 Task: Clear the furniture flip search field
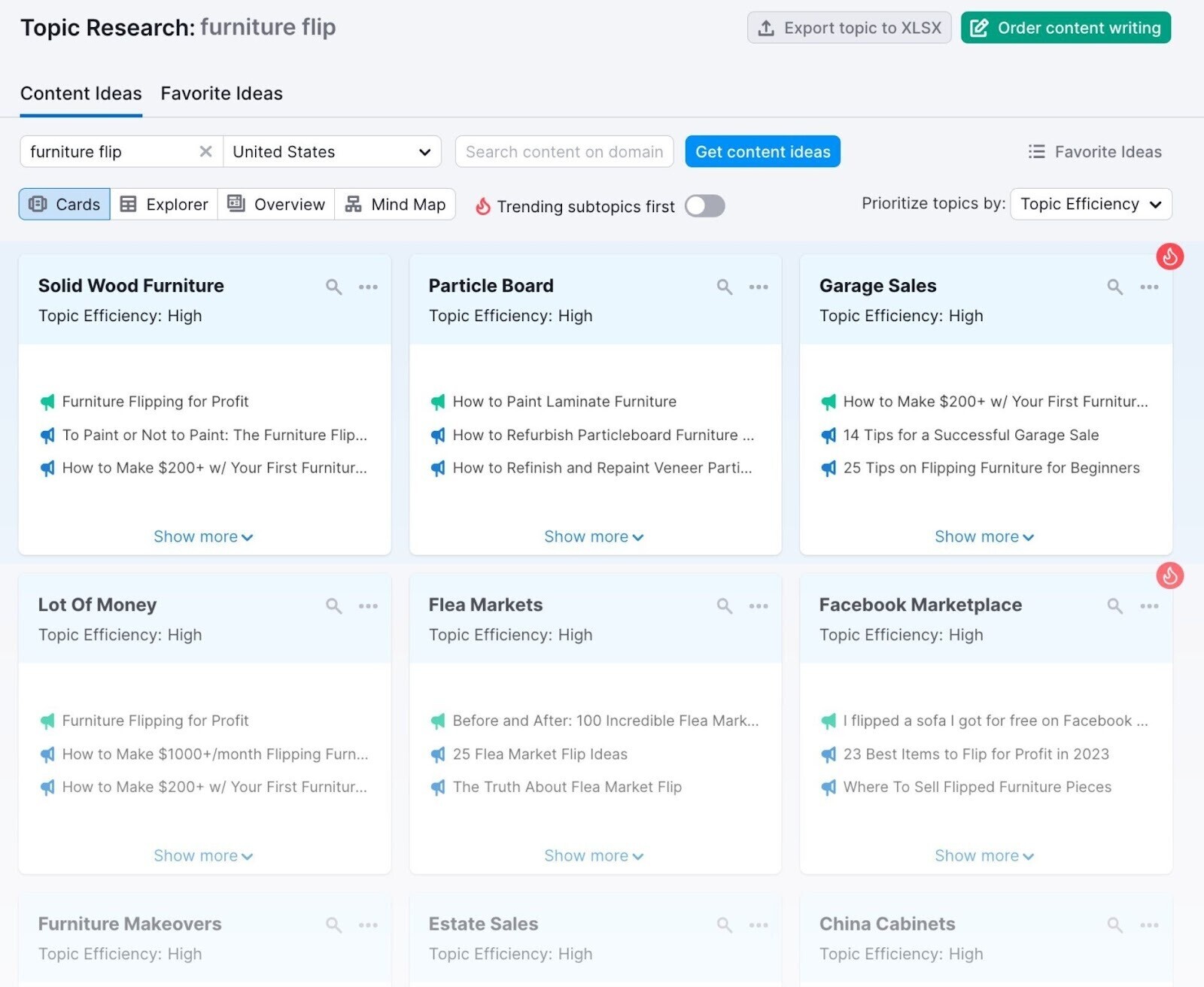pyautogui.click(x=205, y=152)
